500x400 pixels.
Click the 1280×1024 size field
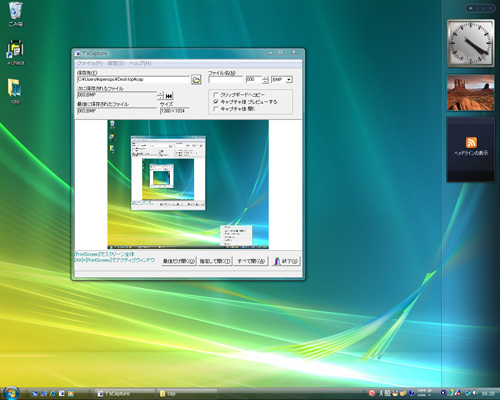pos(175,111)
